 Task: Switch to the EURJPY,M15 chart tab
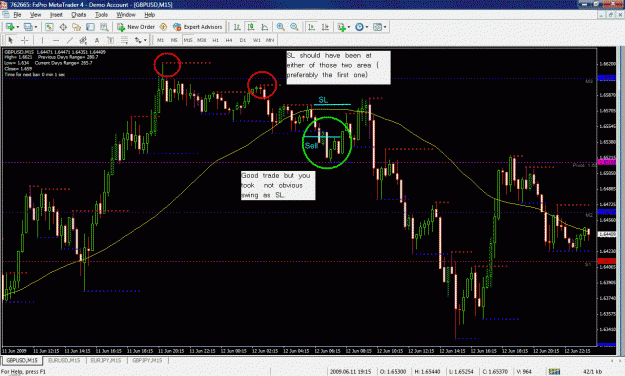click(106, 360)
